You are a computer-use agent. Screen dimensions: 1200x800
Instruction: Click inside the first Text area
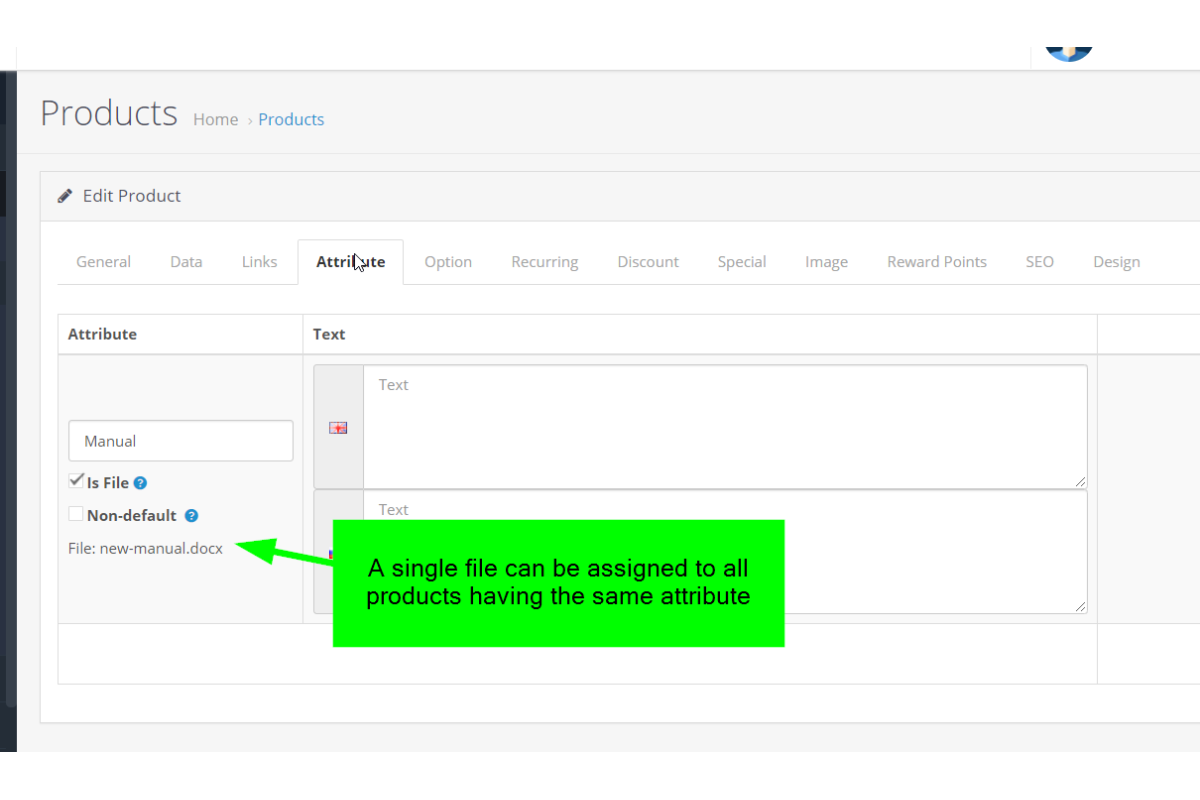point(724,426)
